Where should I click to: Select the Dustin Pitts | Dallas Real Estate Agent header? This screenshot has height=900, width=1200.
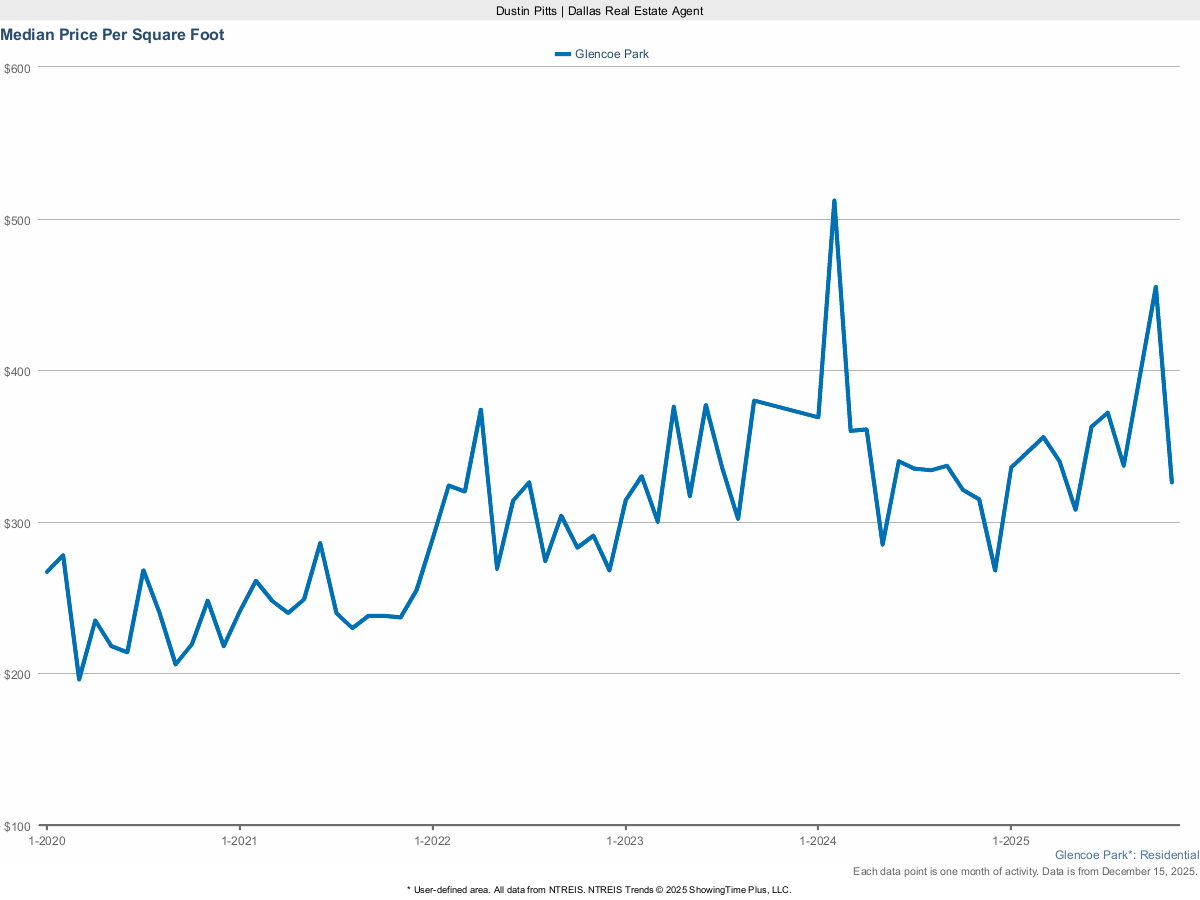click(599, 11)
